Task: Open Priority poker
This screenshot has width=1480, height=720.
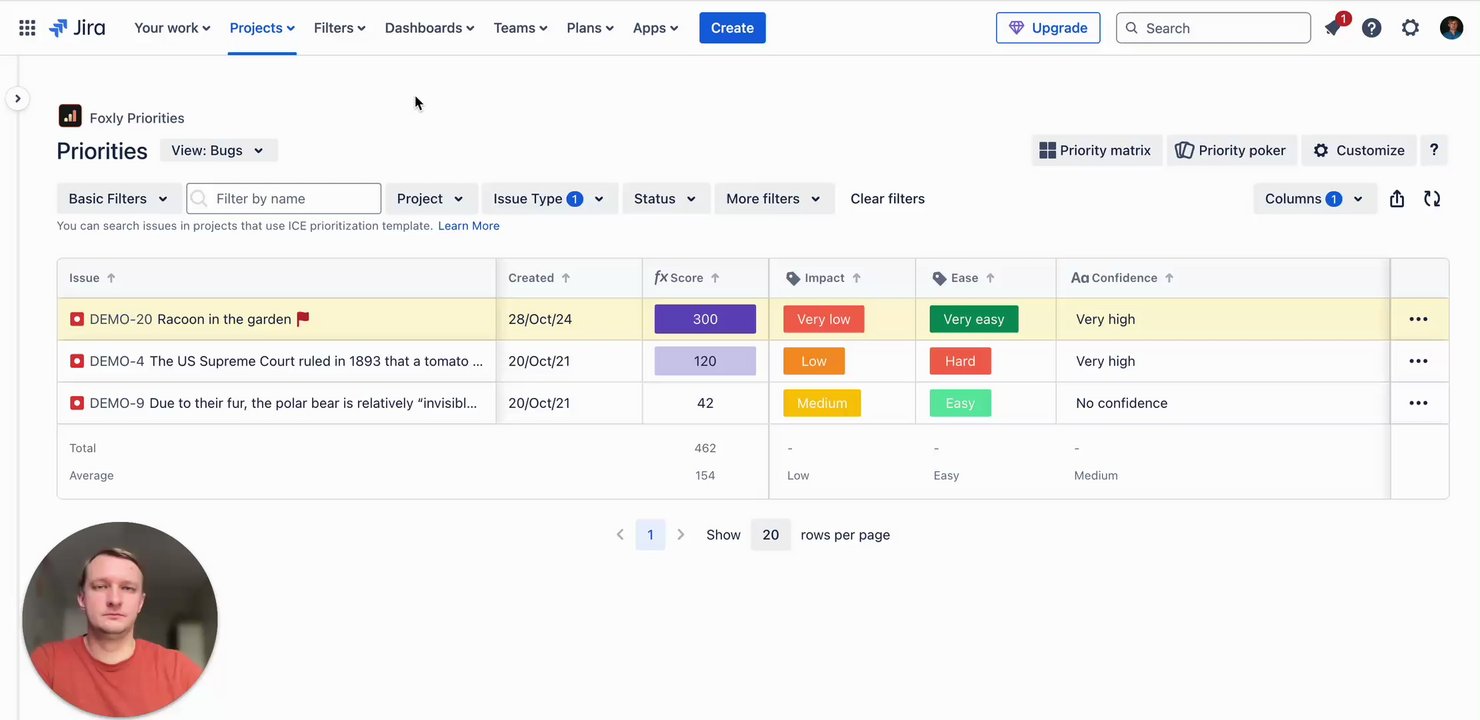Action: click(x=1231, y=150)
